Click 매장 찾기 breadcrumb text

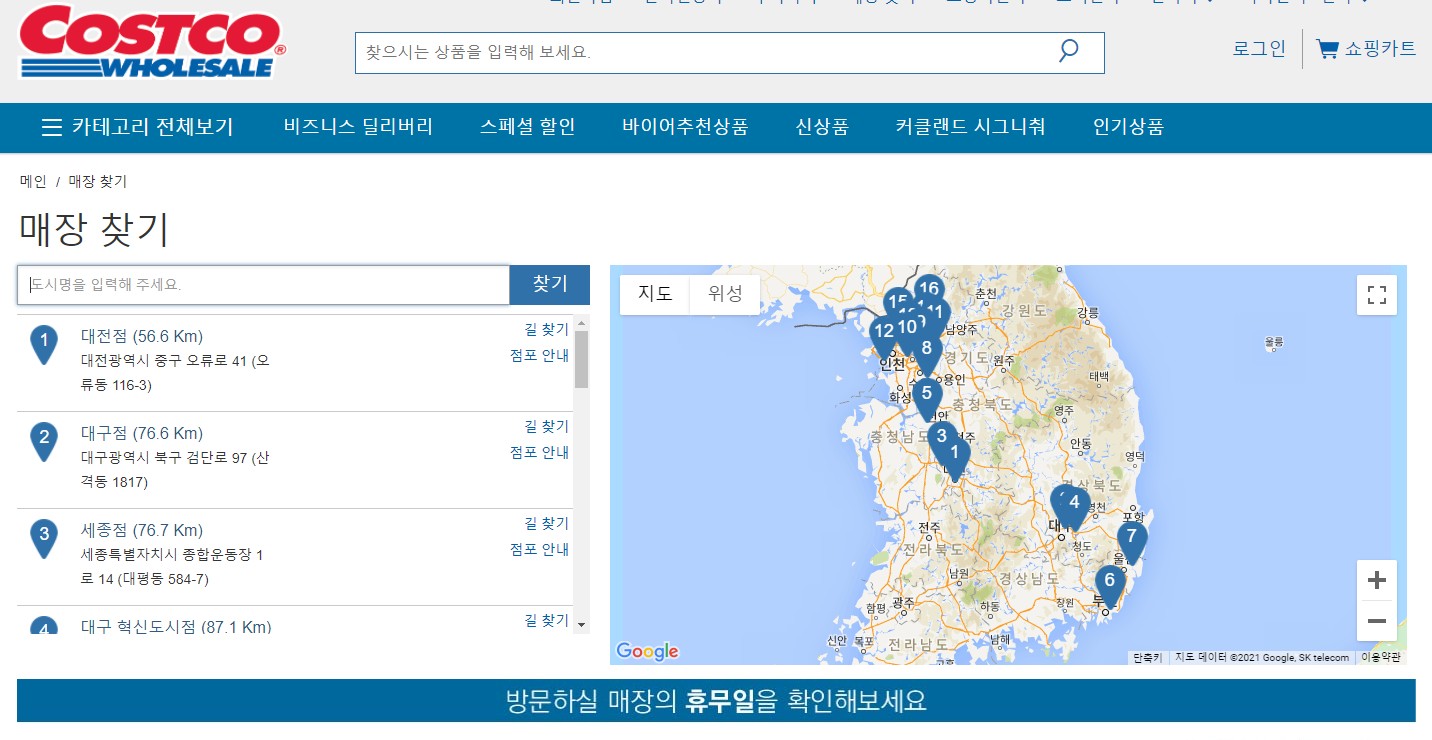pos(98,181)
